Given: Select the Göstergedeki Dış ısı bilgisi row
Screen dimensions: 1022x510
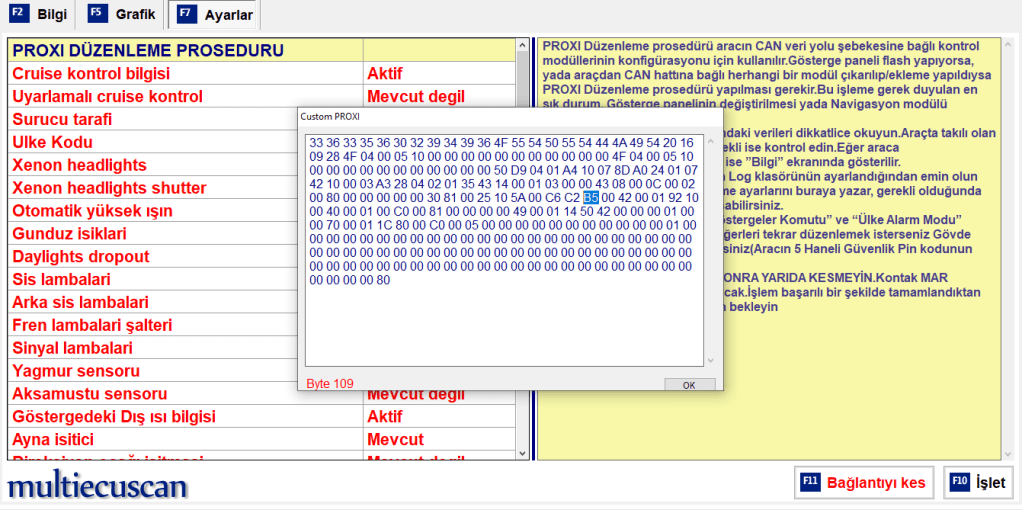Looking at the screenshot, I should click(x=185, y=417).
